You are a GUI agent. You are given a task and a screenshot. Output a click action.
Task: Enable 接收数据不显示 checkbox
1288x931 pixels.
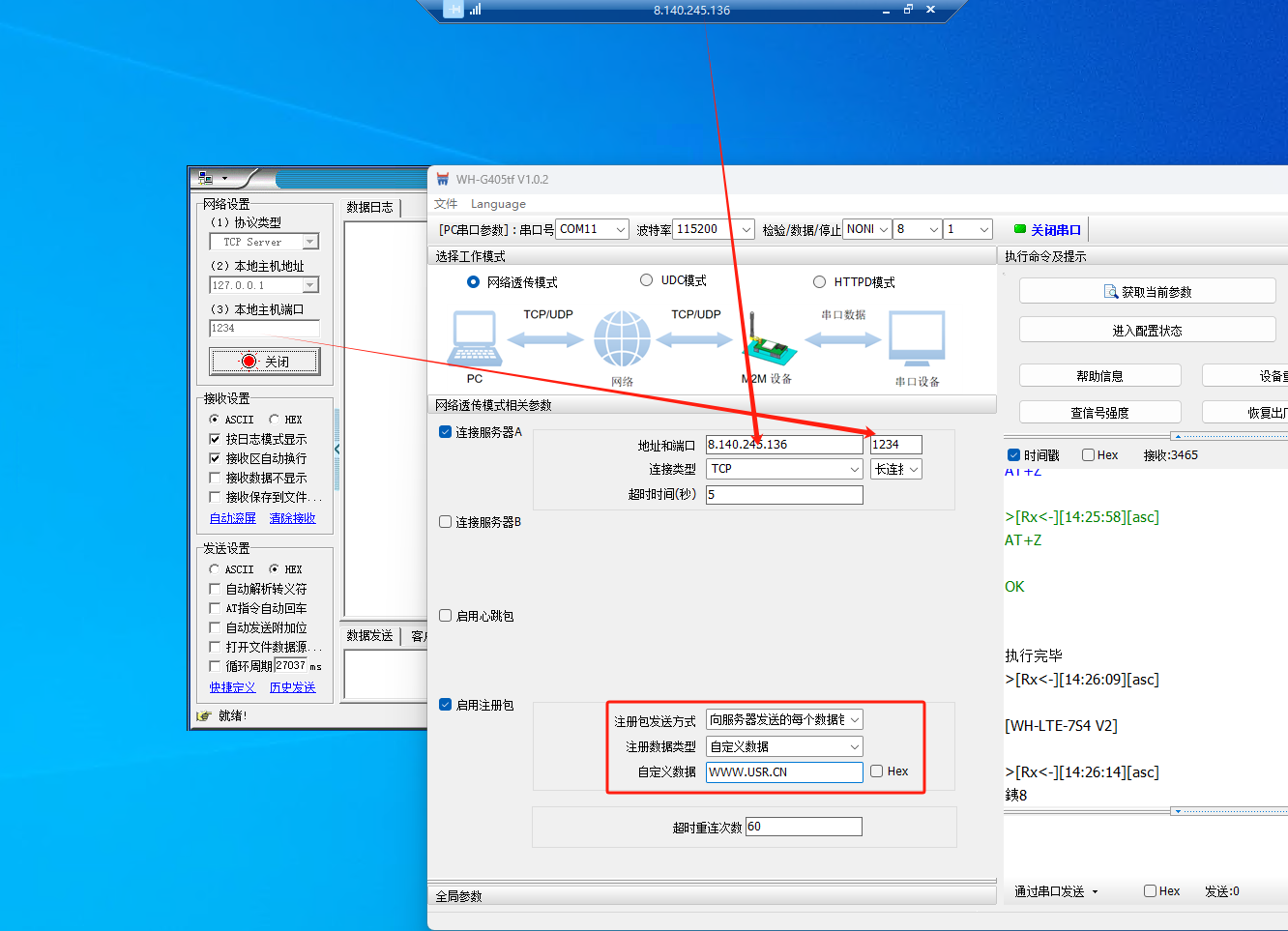tap(215, 478)
